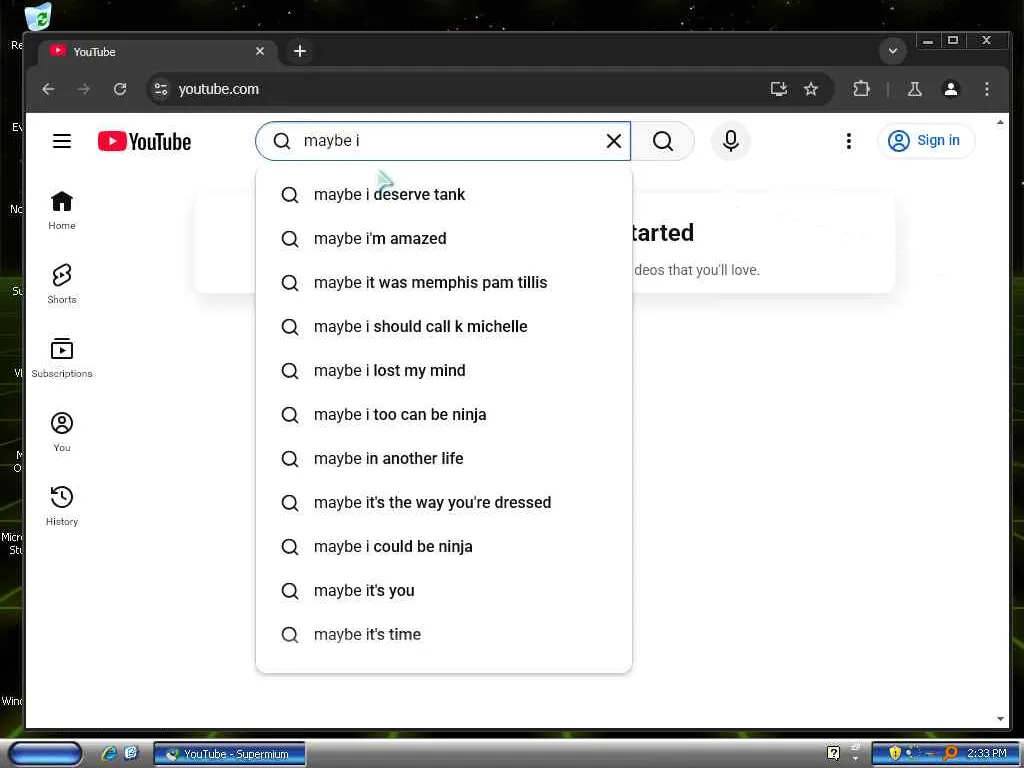Choose suggestion 'maybe it was memphis pam tillis'
Screen dimensions: 1024x768
pos(443,283)
